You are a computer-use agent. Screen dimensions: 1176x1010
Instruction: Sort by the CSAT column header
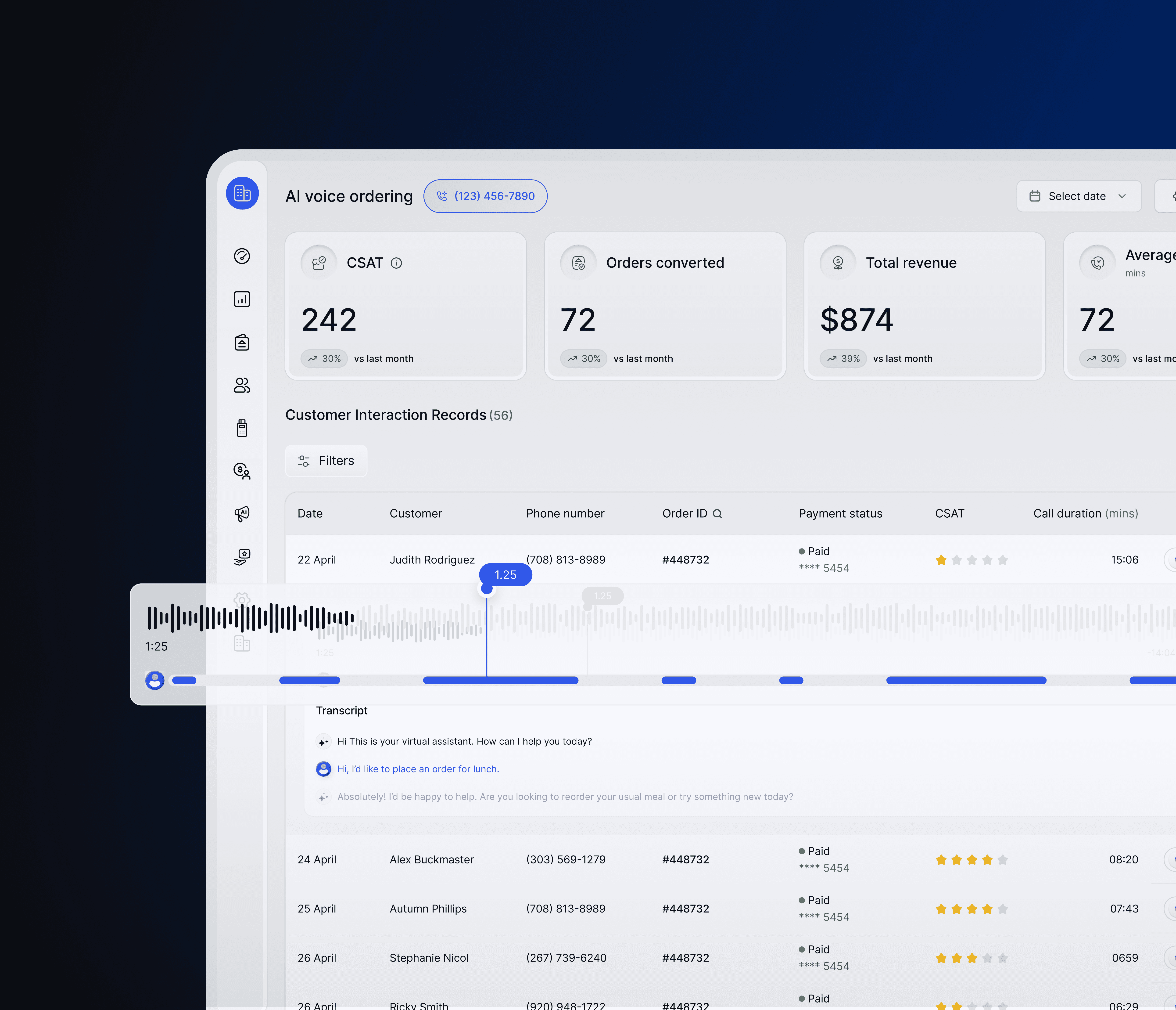point(950,514)
